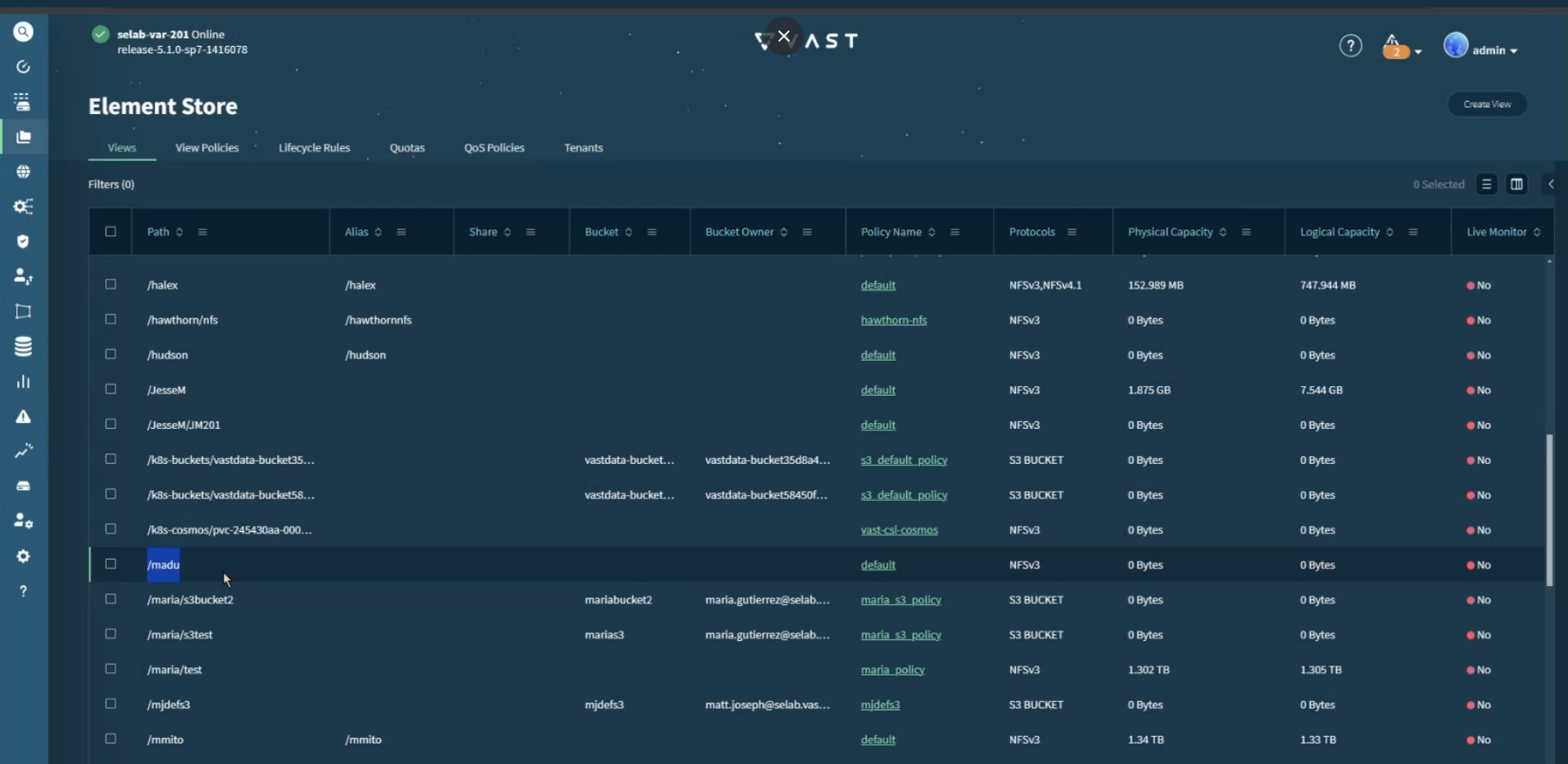Open the question mark sidebar icon

(x=23, y=591)
